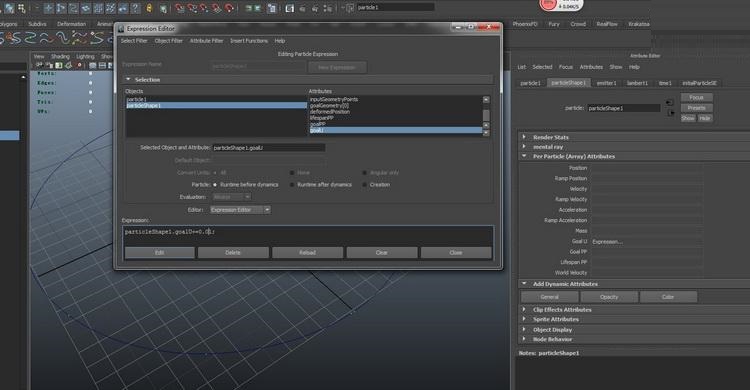
Task: Select goalPP in the Attributes list
Action: [396, 124]
